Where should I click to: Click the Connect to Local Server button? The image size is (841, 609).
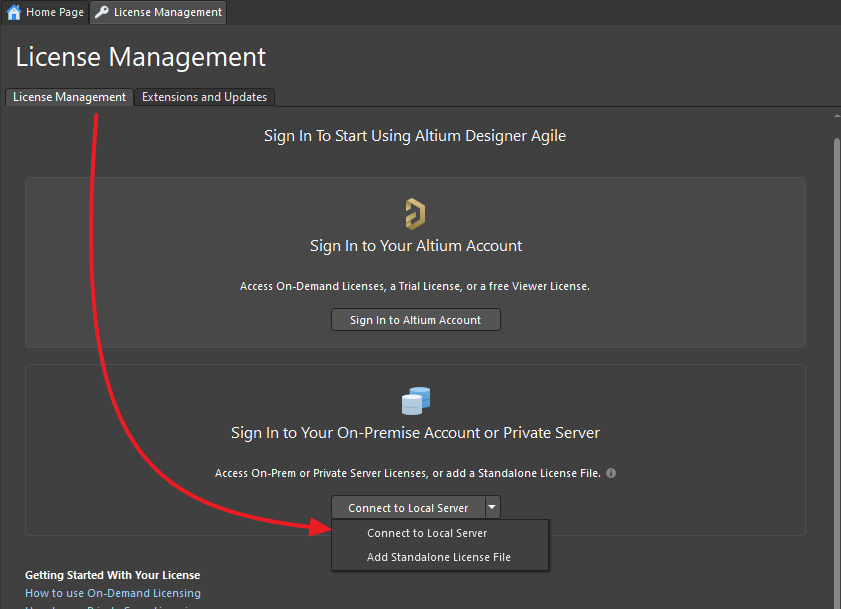tap(408, 508)
